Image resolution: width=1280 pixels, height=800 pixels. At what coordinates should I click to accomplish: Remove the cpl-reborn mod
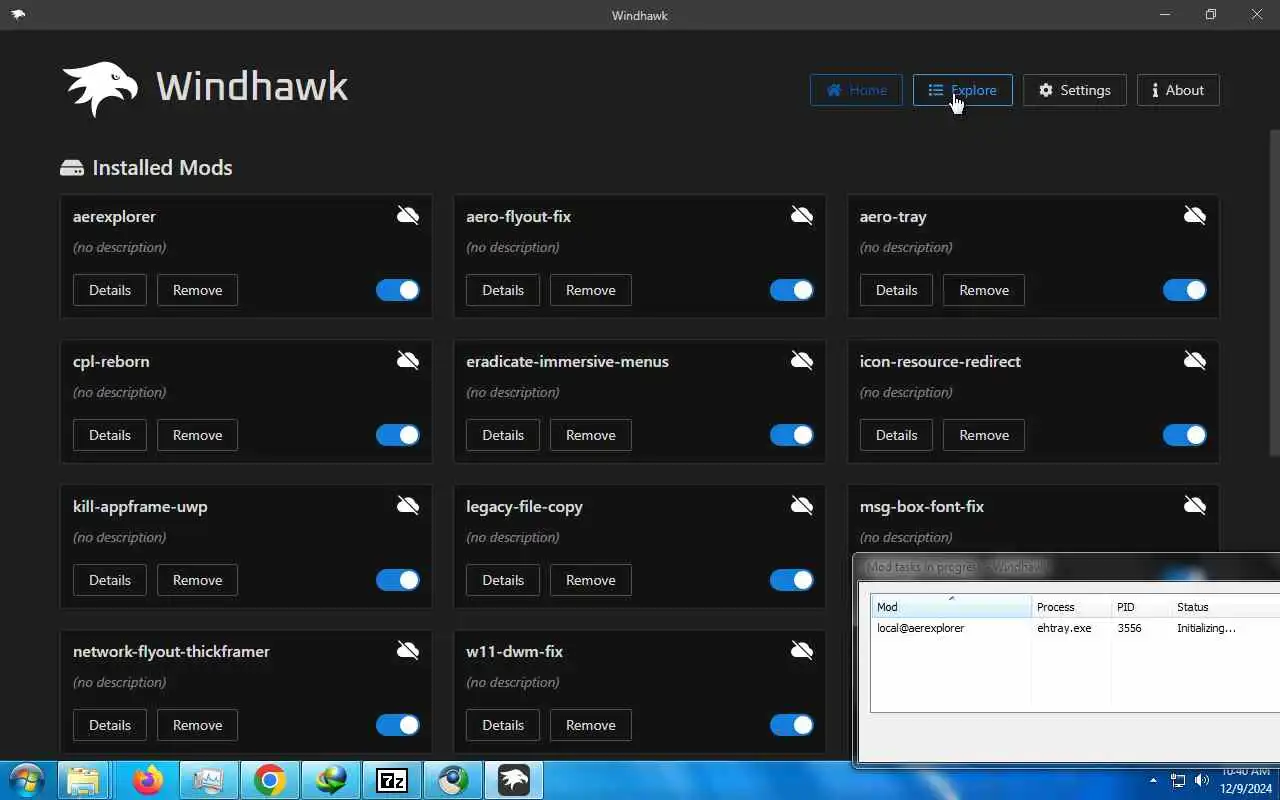197,435
